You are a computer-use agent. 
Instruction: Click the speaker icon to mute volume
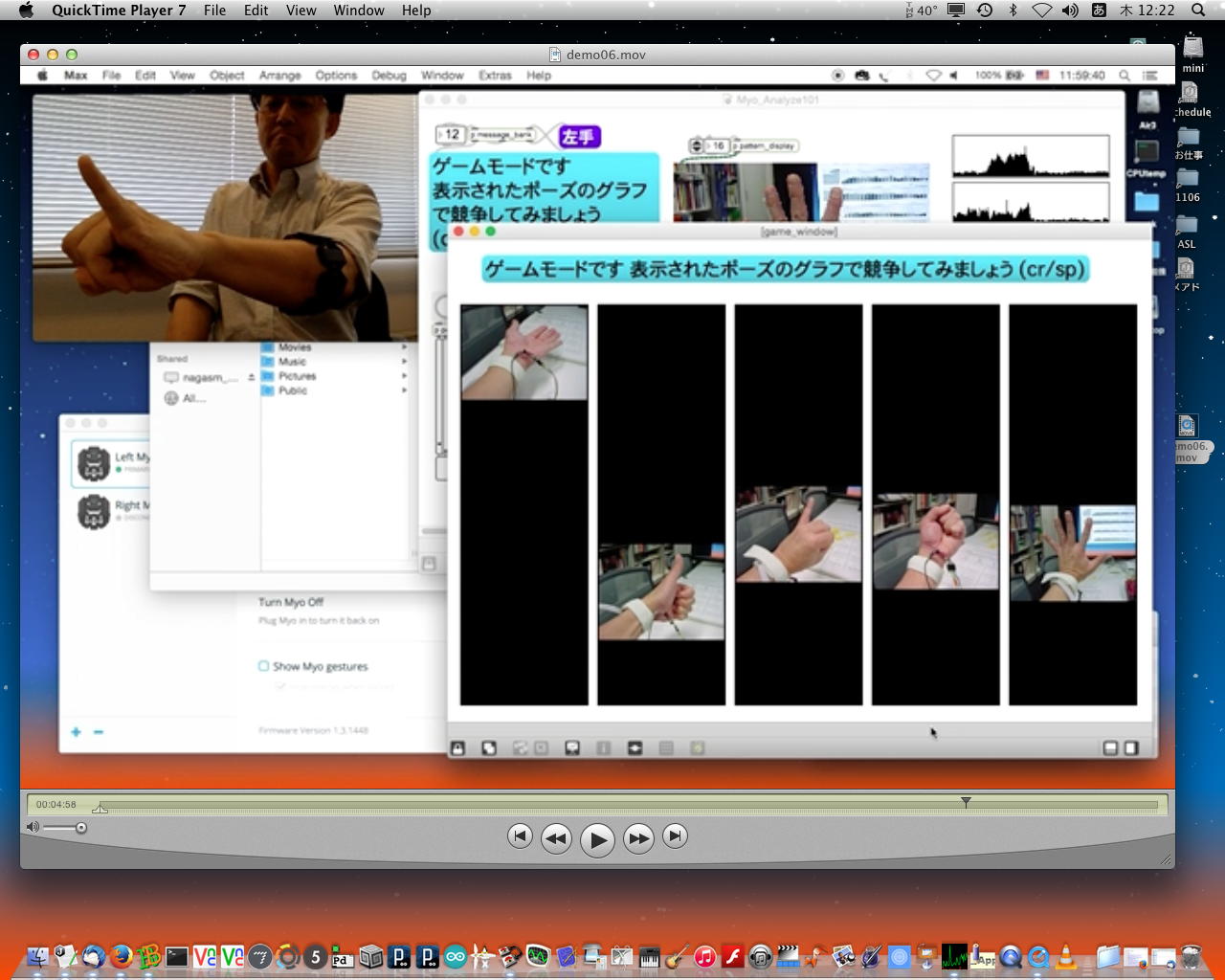[x=33, y=827]
